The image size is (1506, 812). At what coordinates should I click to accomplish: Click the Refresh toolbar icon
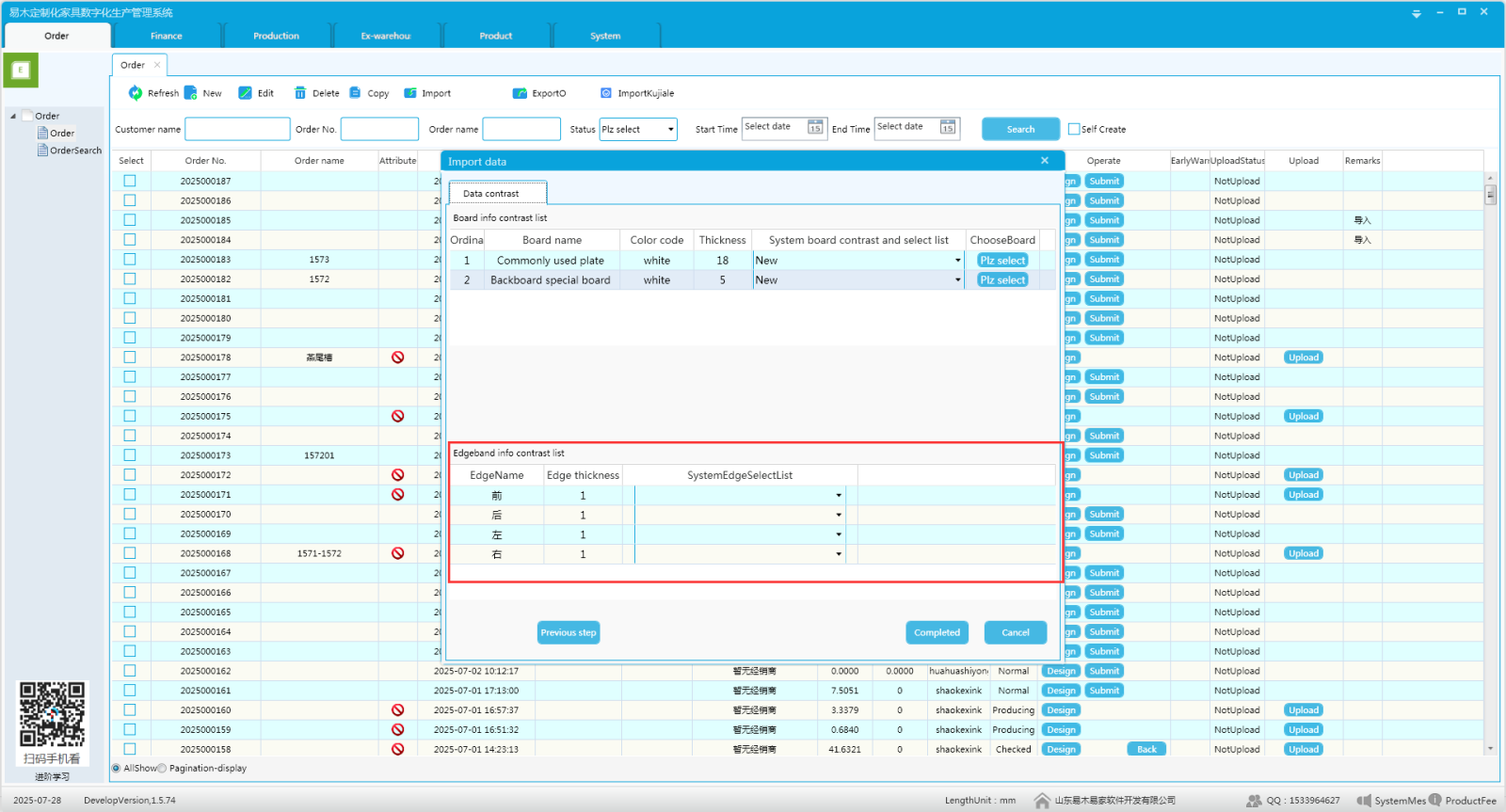click(x=136, y=93)
